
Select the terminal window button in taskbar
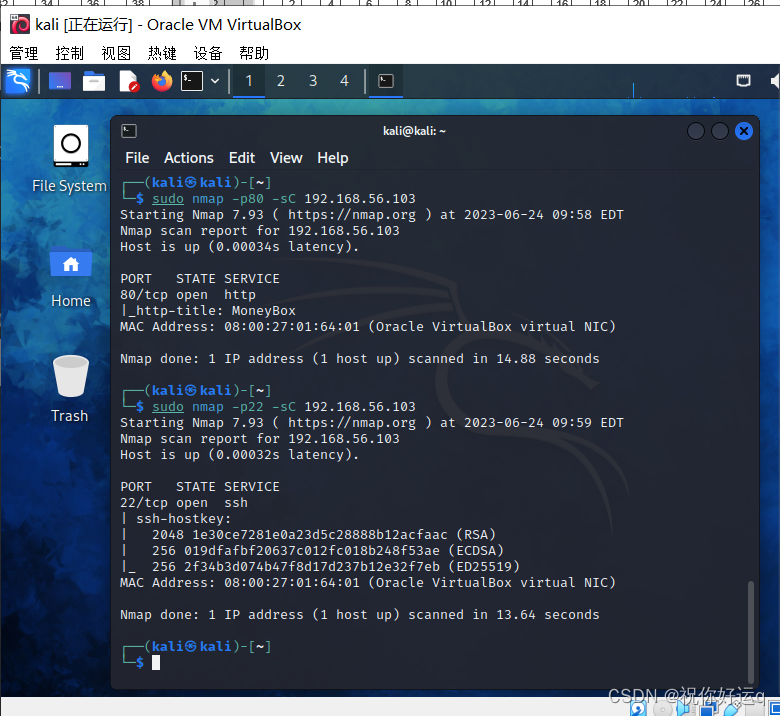386,81
